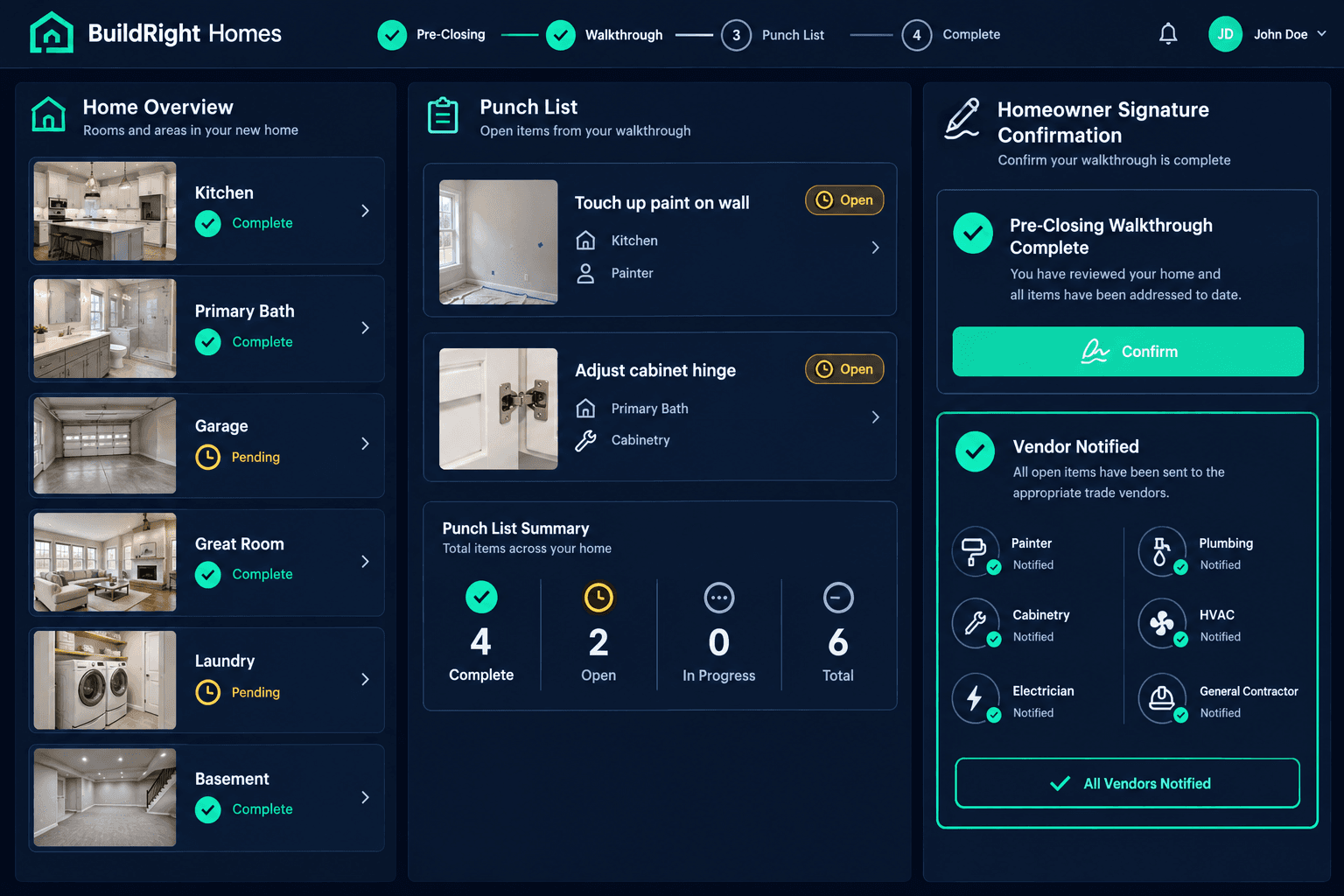Click the Primary Bath Complete checkmark
Image resolution: width=1344 pixels, height=896 pixels.
pyautogui.click(x=208, y=342)
